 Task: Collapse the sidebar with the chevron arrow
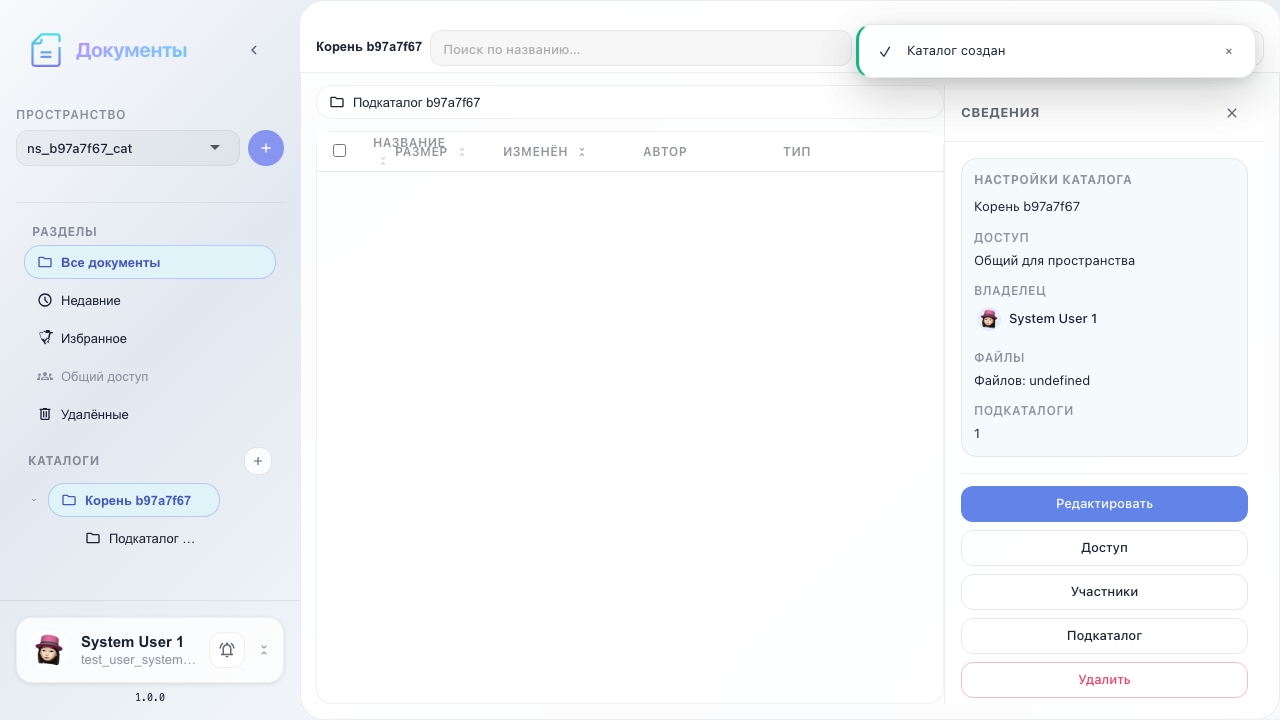[x=254, y=50]
